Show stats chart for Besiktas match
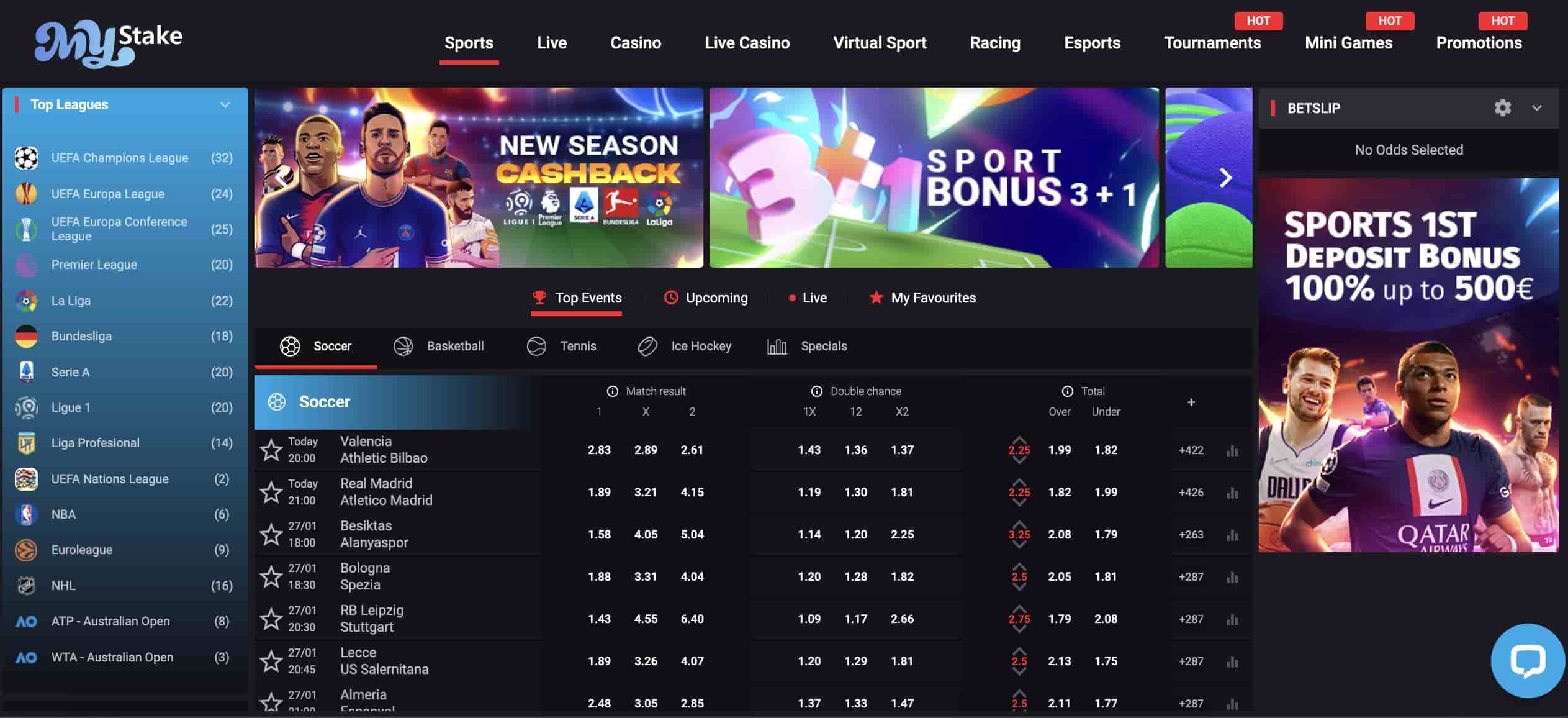 (x=1232, y=535)
